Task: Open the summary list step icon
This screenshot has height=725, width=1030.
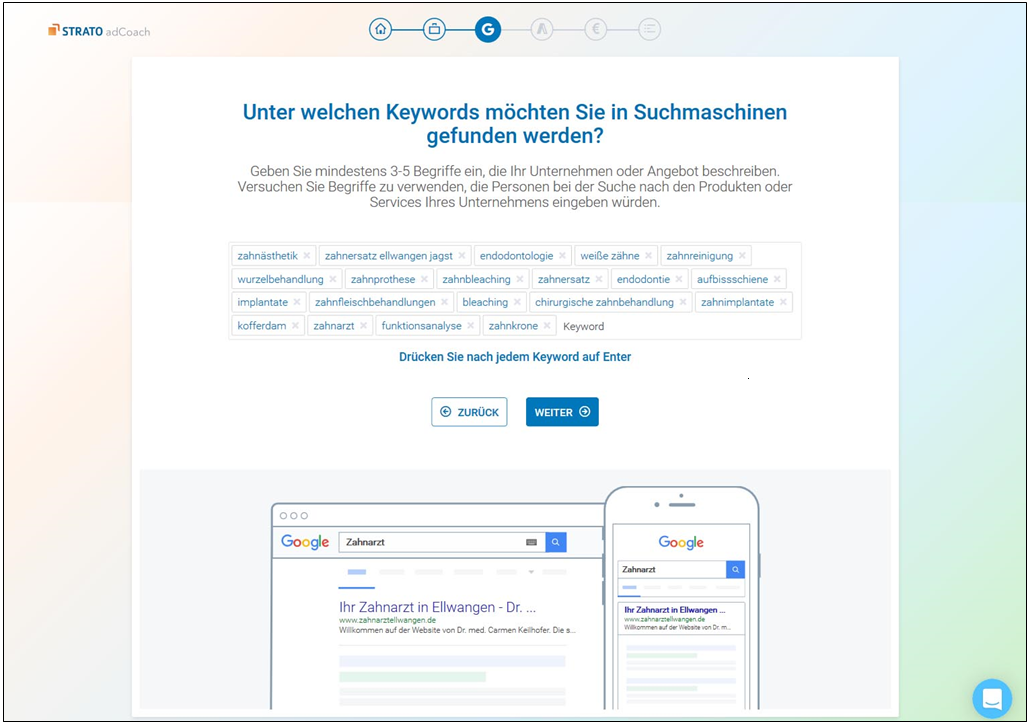Action: click(x=649, y=30)
